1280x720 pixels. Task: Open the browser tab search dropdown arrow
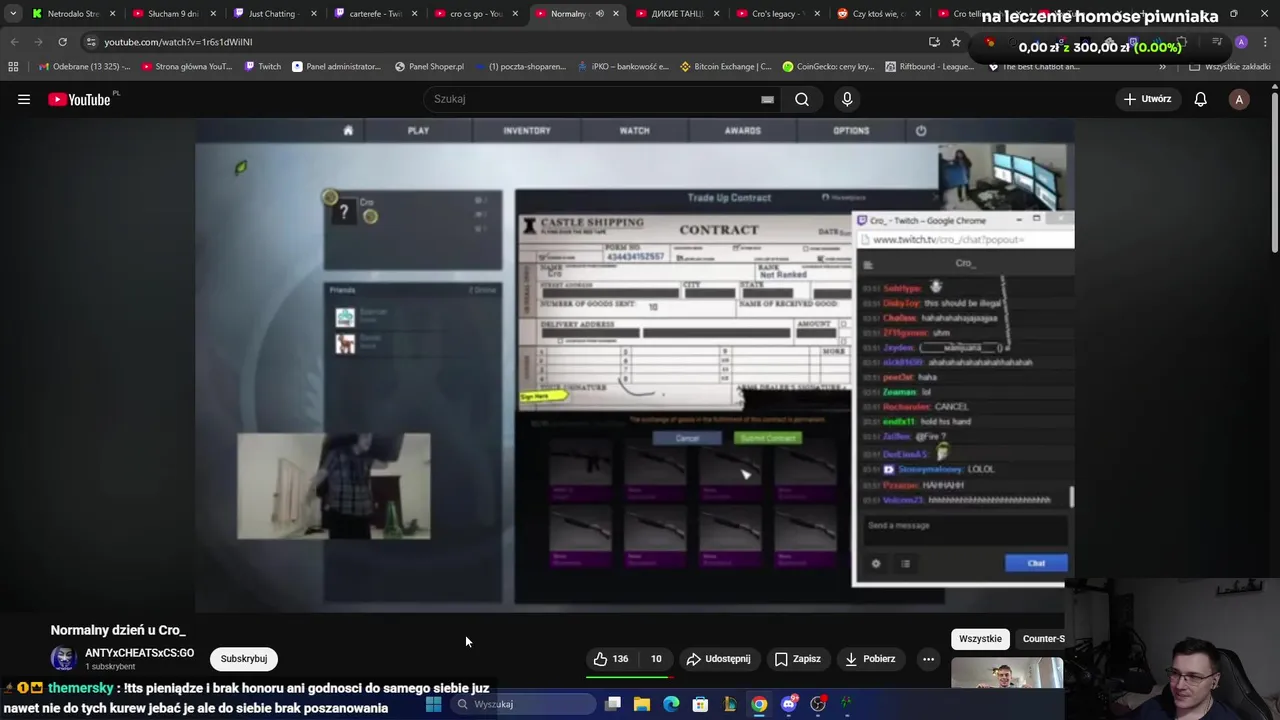tap(12, 14)
